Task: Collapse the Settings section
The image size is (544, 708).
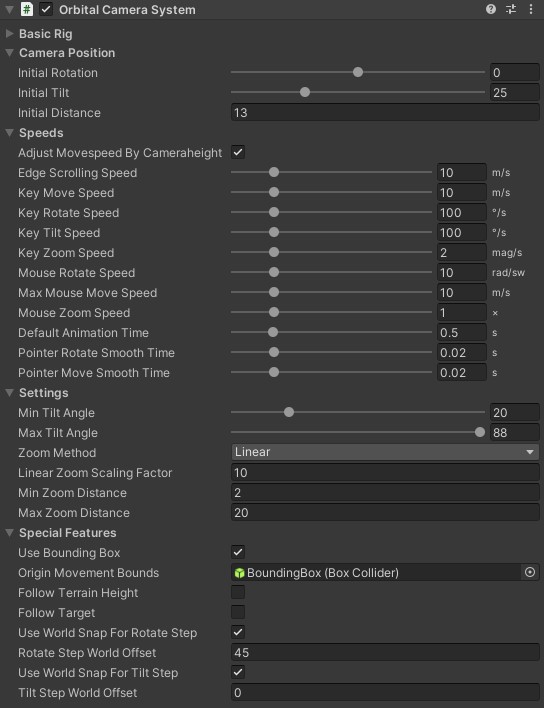Action: (9, 393)
